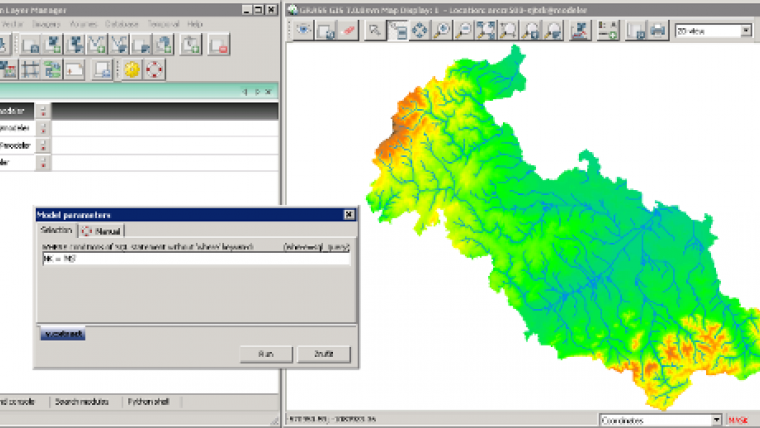Screen dimensions: 760x428
Task: Select the Zoom out magnifier tool
Action: tap(464, 31)
